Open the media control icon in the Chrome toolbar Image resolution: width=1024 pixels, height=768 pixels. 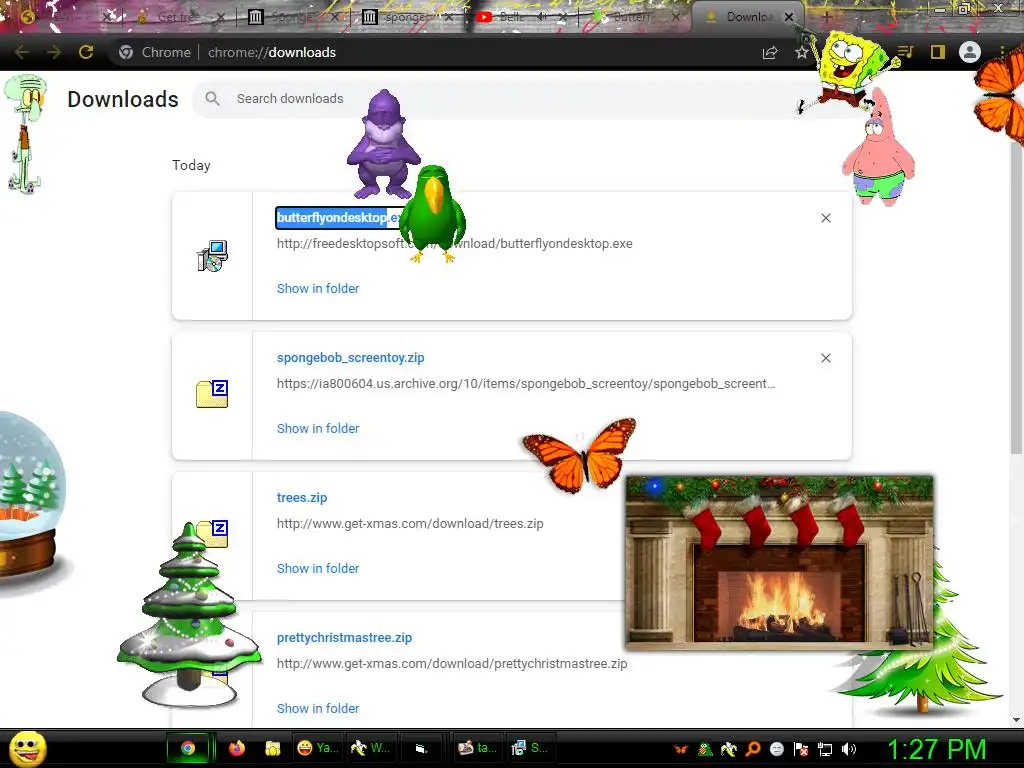tap(905, 52)
